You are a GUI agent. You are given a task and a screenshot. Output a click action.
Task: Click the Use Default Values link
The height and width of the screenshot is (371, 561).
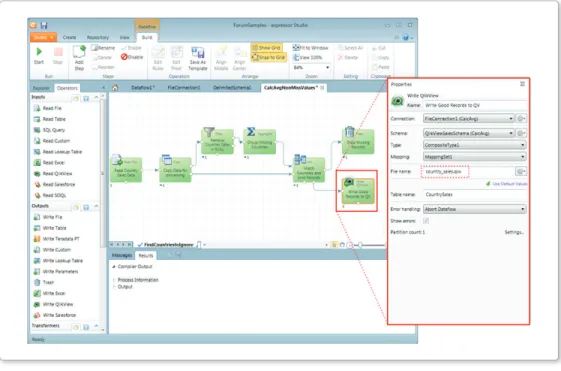point(507,184)
